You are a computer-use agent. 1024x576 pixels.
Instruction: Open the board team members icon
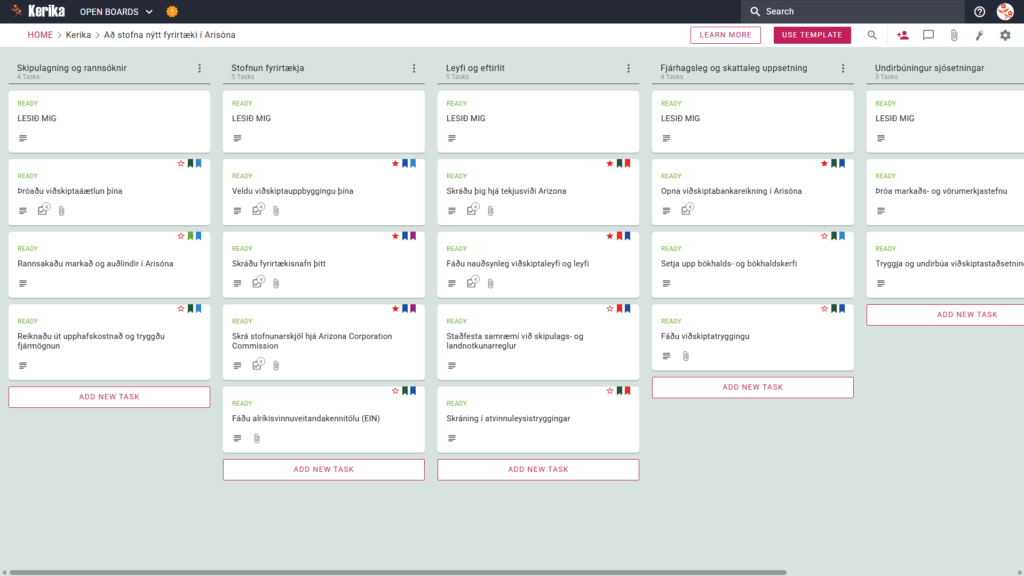[x=903, y=35]
